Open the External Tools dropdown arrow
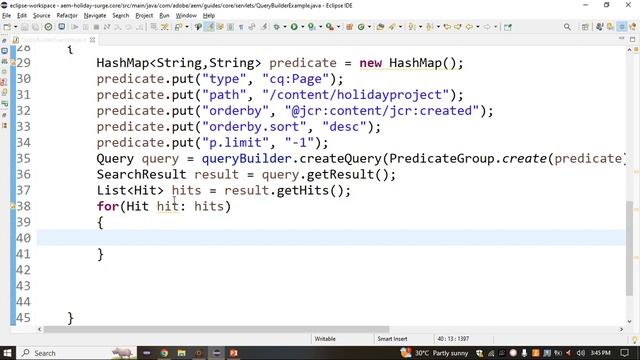Viewport: 640px width, 360px height. point(338,27)
